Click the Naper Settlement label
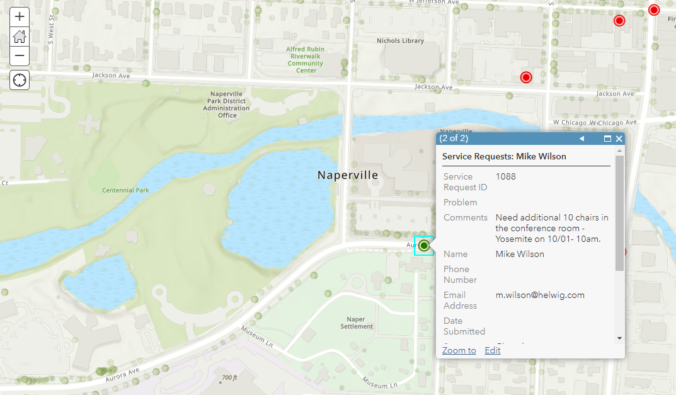This screenshot has height=395, width=676. [x=357, y=323]
